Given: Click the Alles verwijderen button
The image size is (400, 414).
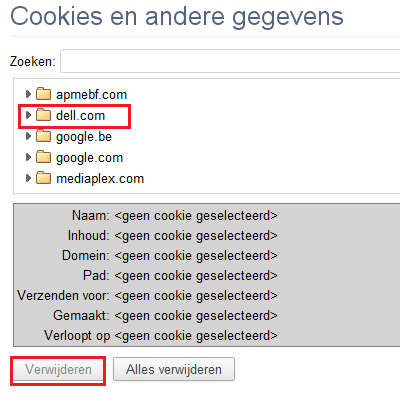Looking at the screenshot, I should [x=174, y=369].
